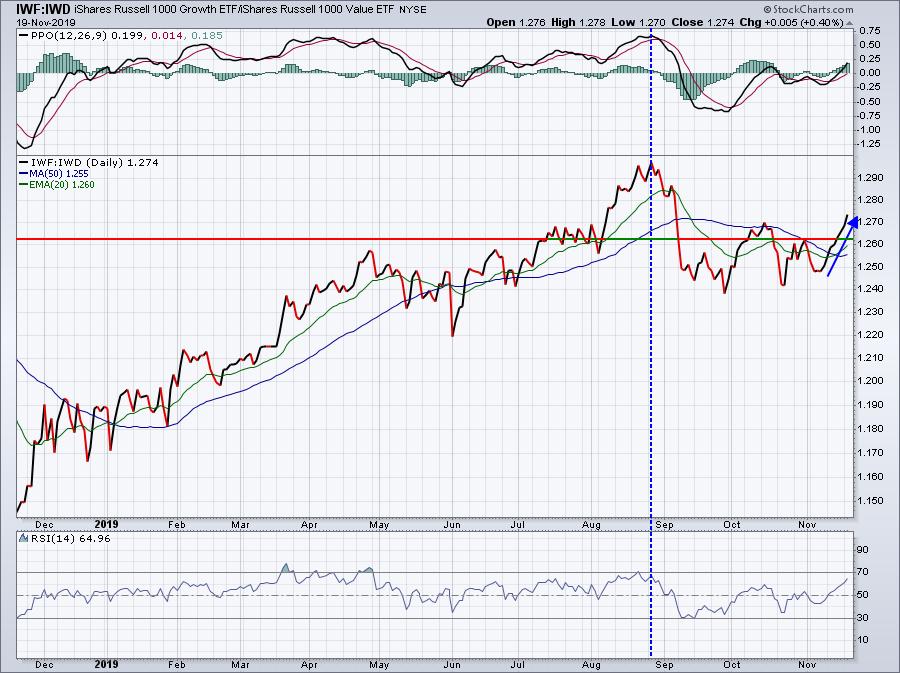The height and width of the screenshot is (673, 900).
Task: Click the Nov label under the price panel
Action: point(807,525)
